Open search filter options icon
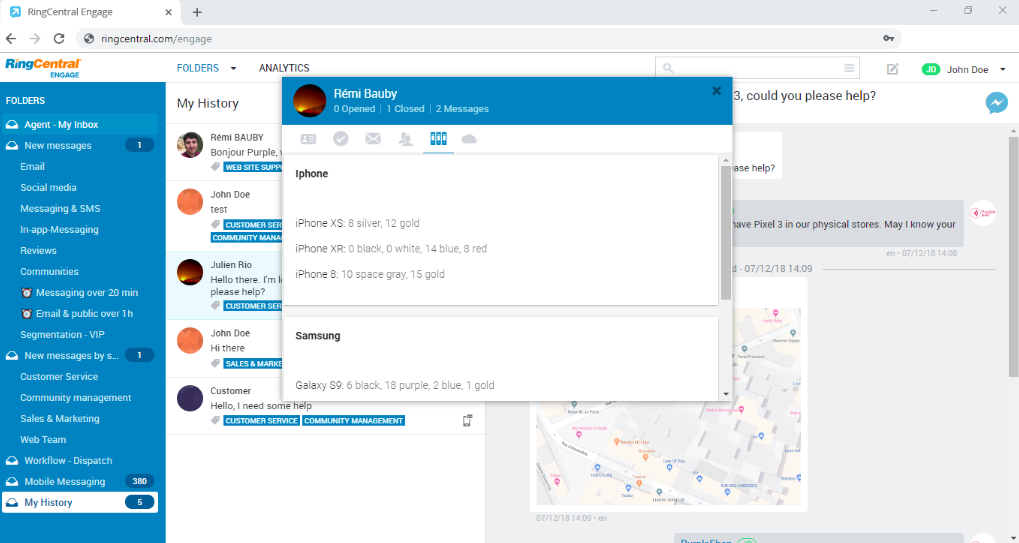Image resolution: width=1019 pixels, height=543 pixels. (x=849, y=68)
